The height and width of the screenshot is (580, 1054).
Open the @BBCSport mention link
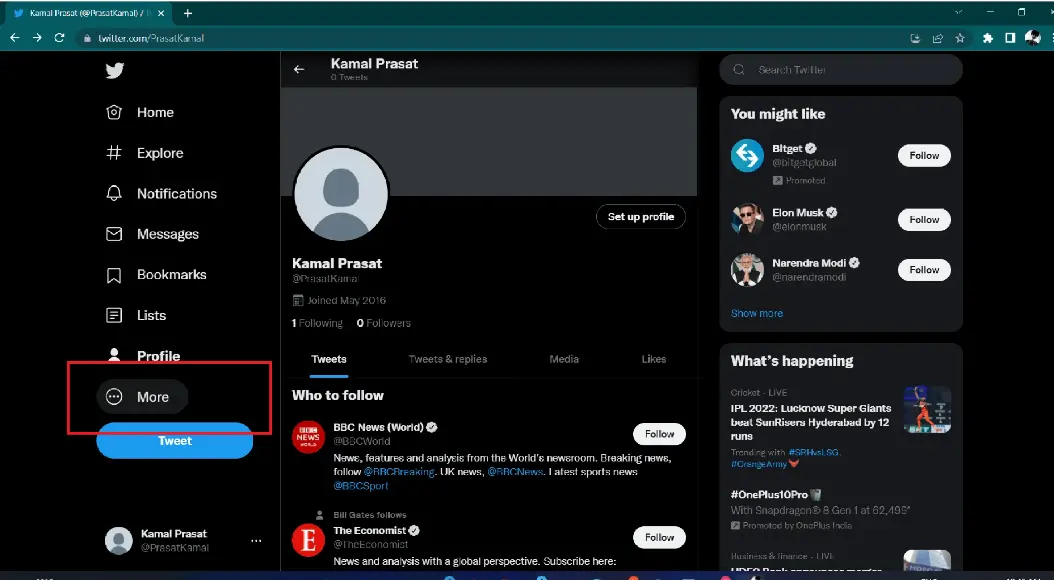coord(361,486)
